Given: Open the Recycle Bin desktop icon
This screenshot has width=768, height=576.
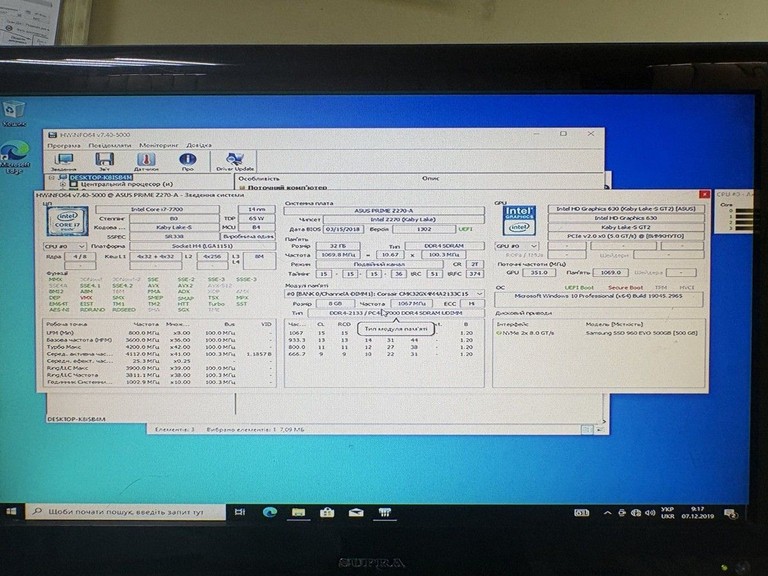Looking at the screenshot, I should (14, 113).
